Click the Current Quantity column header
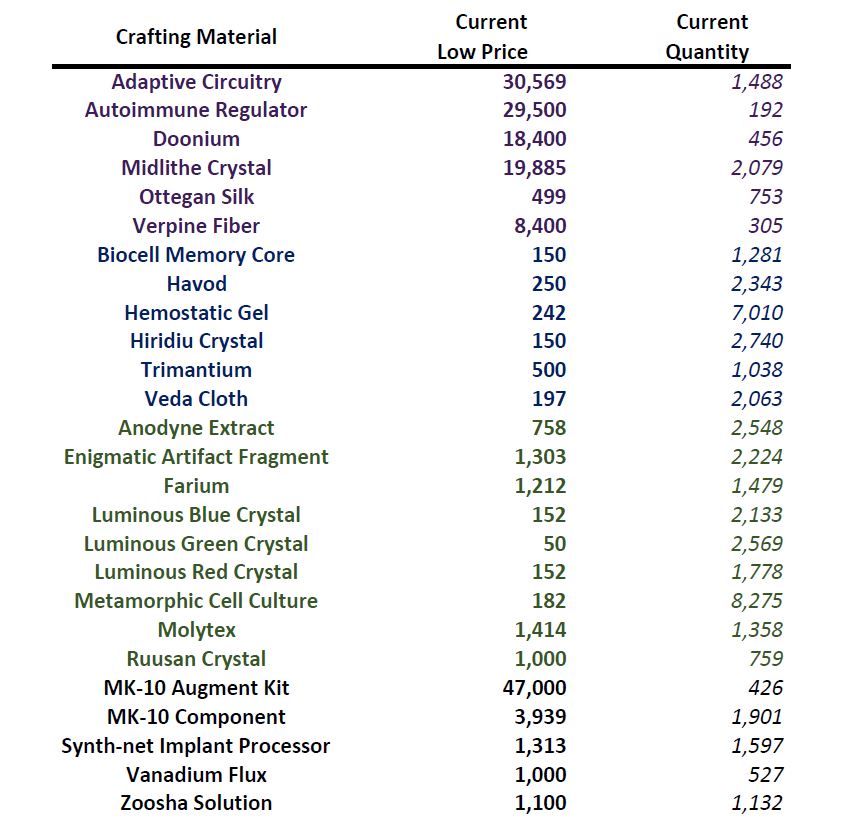The width and height of the screenshot is (865, 836). click(711, 37)
